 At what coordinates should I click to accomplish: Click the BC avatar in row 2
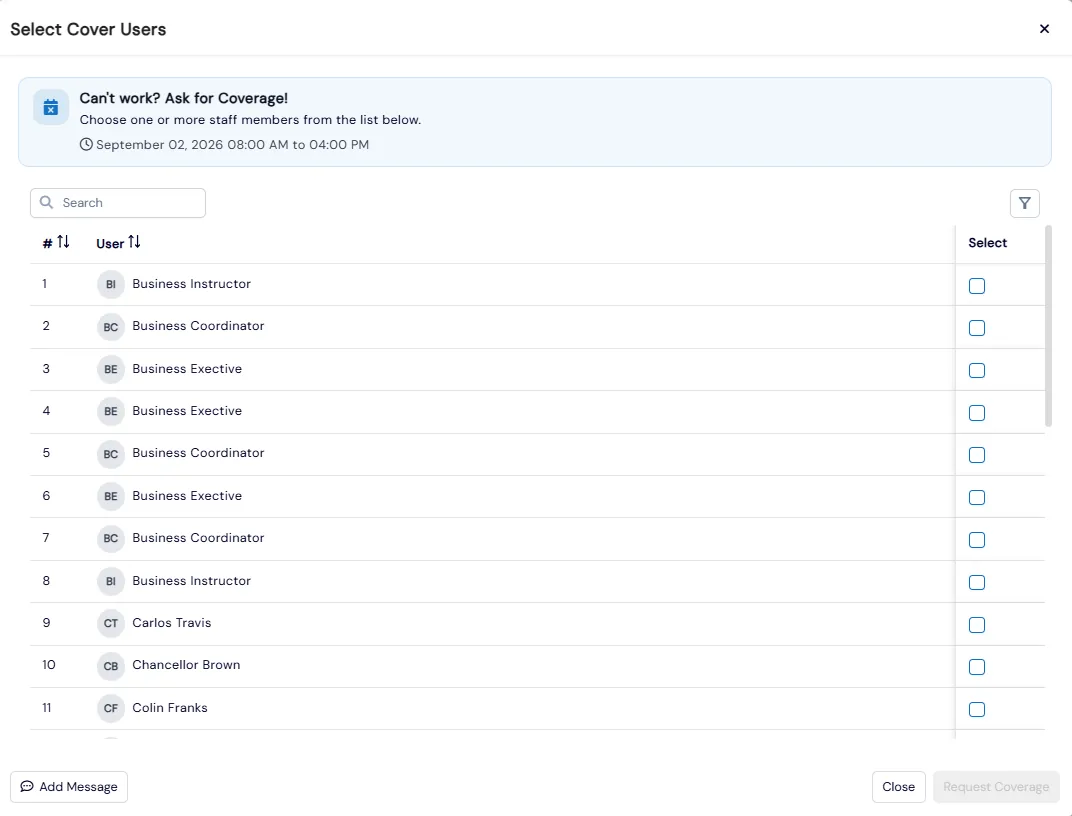(x=111, y=327)
